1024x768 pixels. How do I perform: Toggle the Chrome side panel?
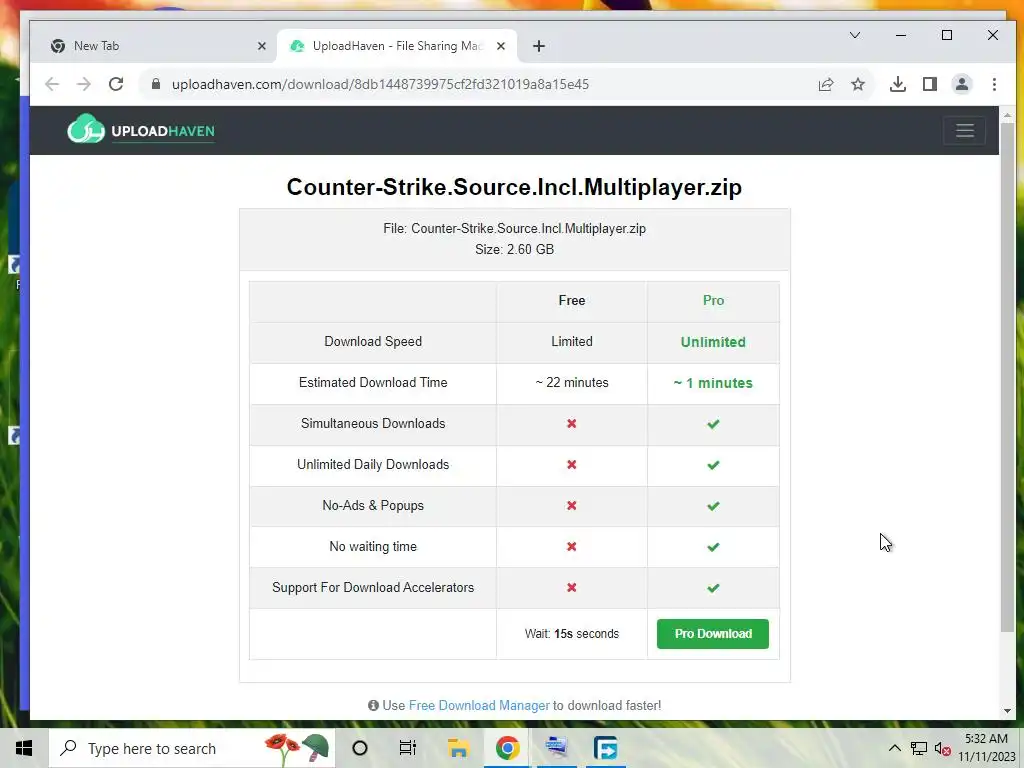click(930, 84)
